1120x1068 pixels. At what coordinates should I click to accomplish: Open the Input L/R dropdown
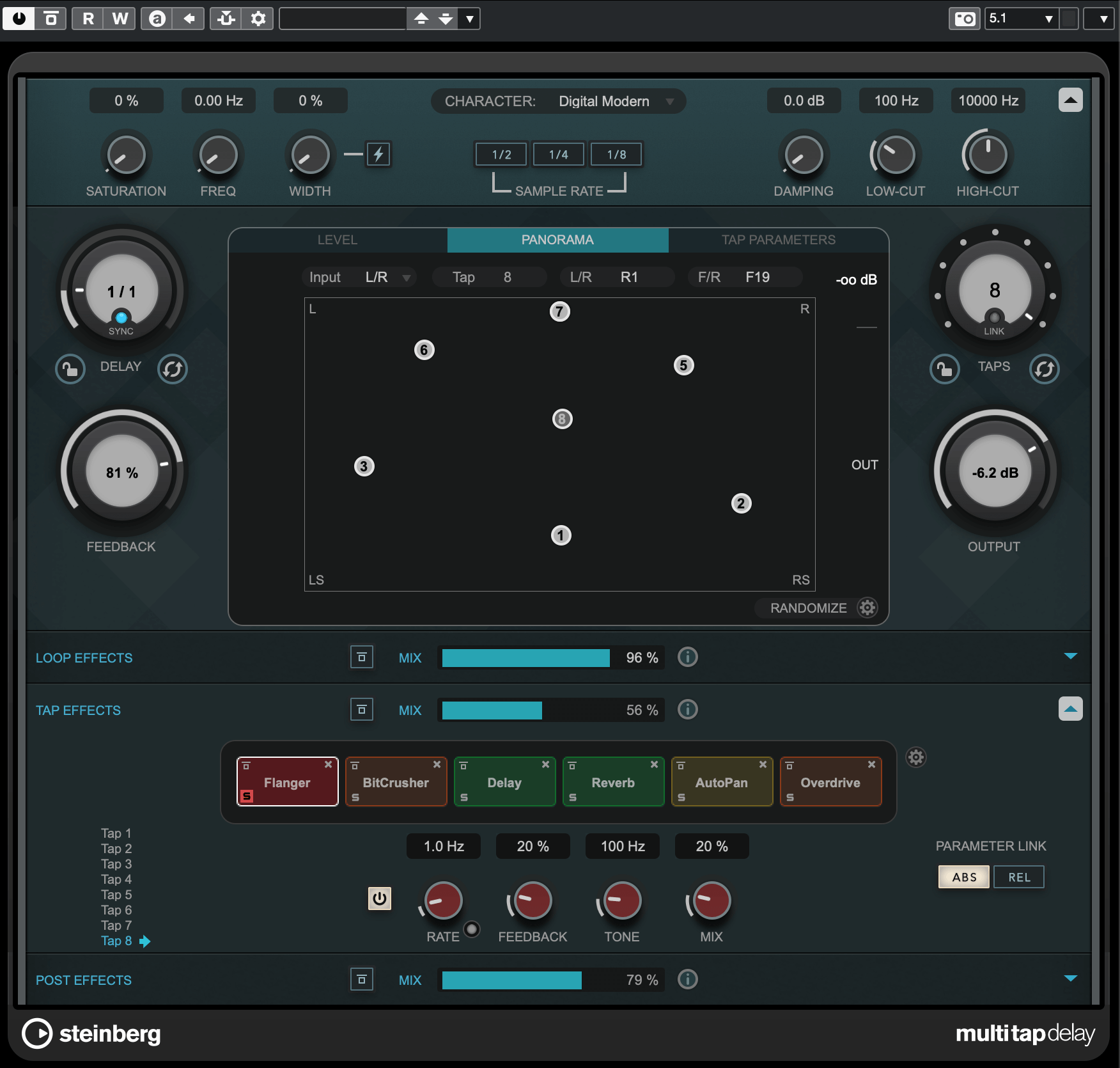[x=359, y=277]
